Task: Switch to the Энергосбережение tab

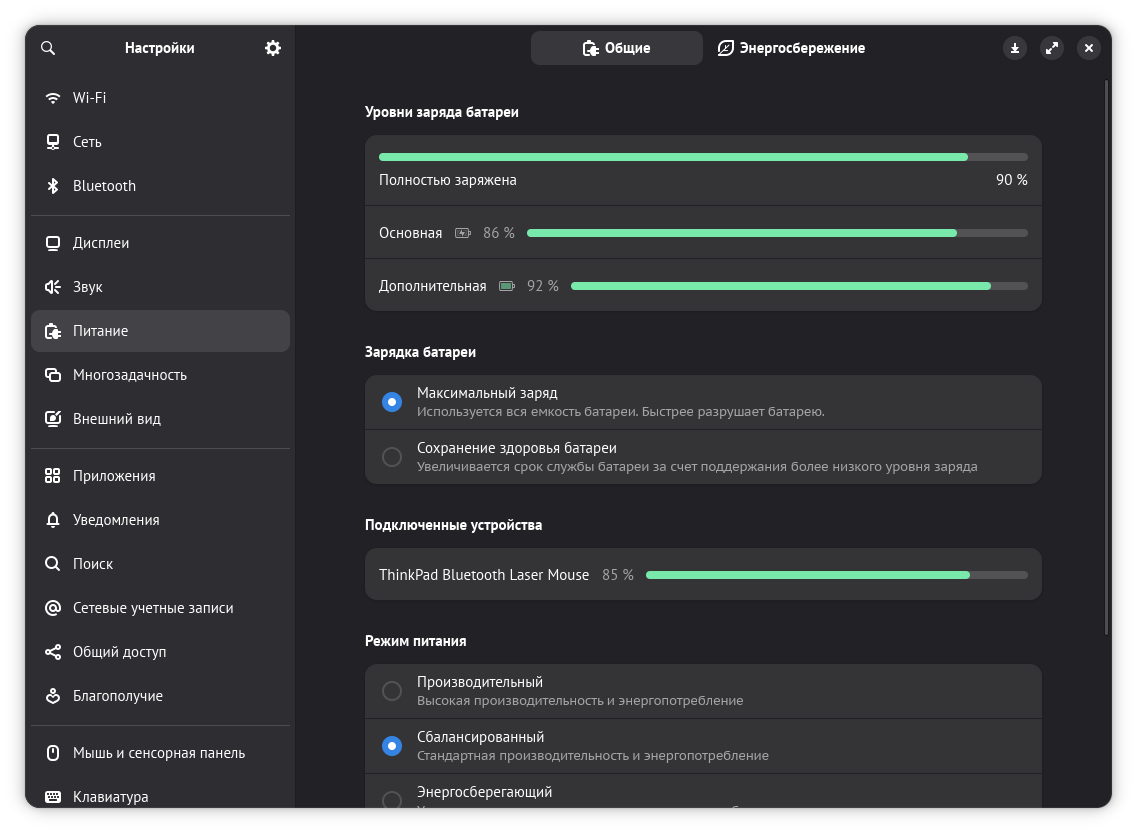Action: (791, 48)
